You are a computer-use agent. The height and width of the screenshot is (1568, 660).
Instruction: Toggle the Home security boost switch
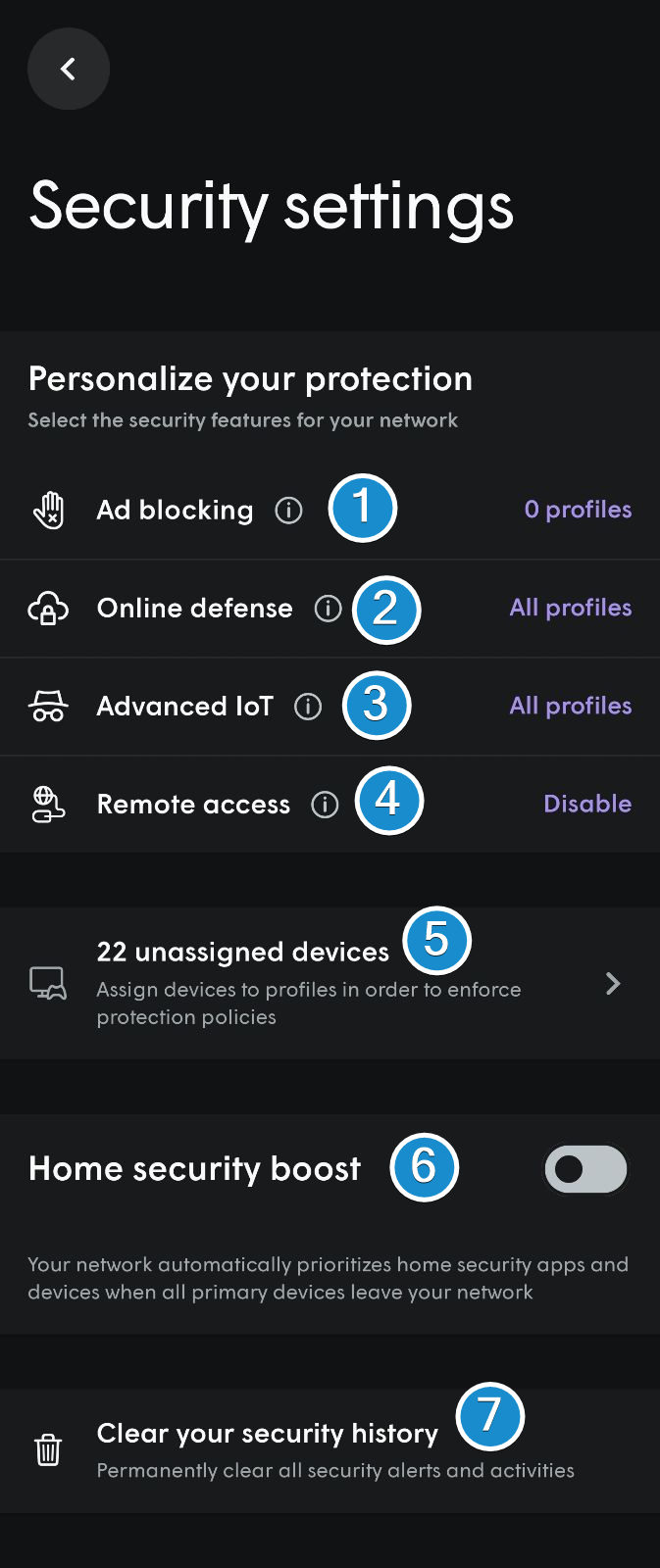click(585, 1169)
